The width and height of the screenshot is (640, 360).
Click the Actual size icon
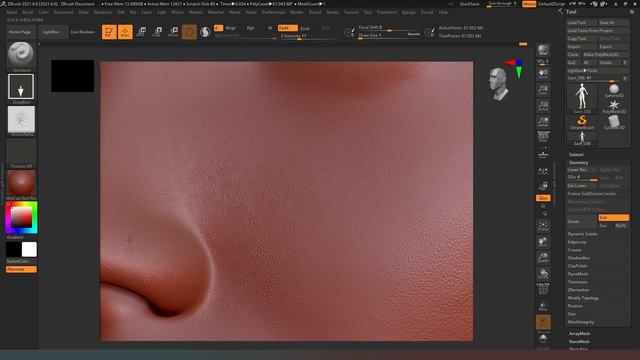pos(543,106)
